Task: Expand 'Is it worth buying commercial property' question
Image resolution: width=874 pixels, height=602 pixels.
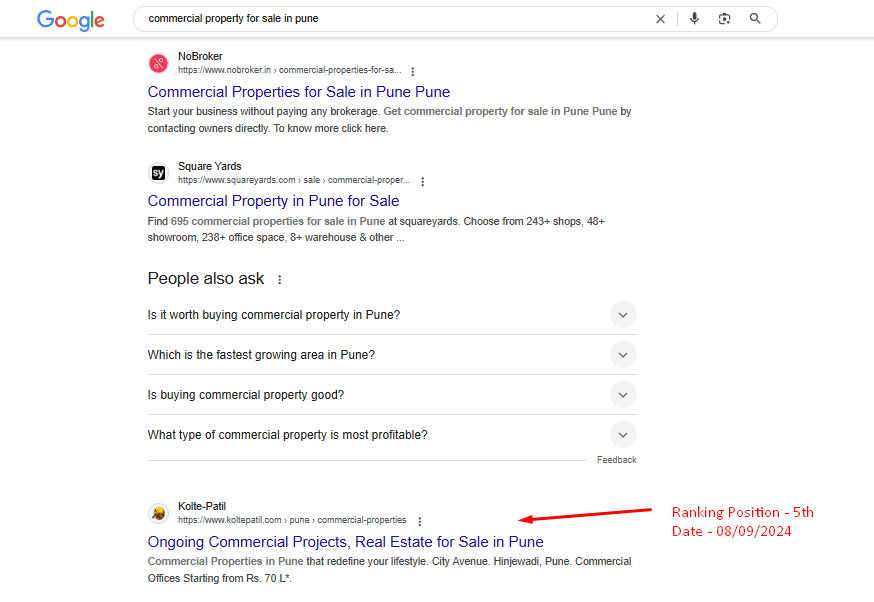Action: 623,315
